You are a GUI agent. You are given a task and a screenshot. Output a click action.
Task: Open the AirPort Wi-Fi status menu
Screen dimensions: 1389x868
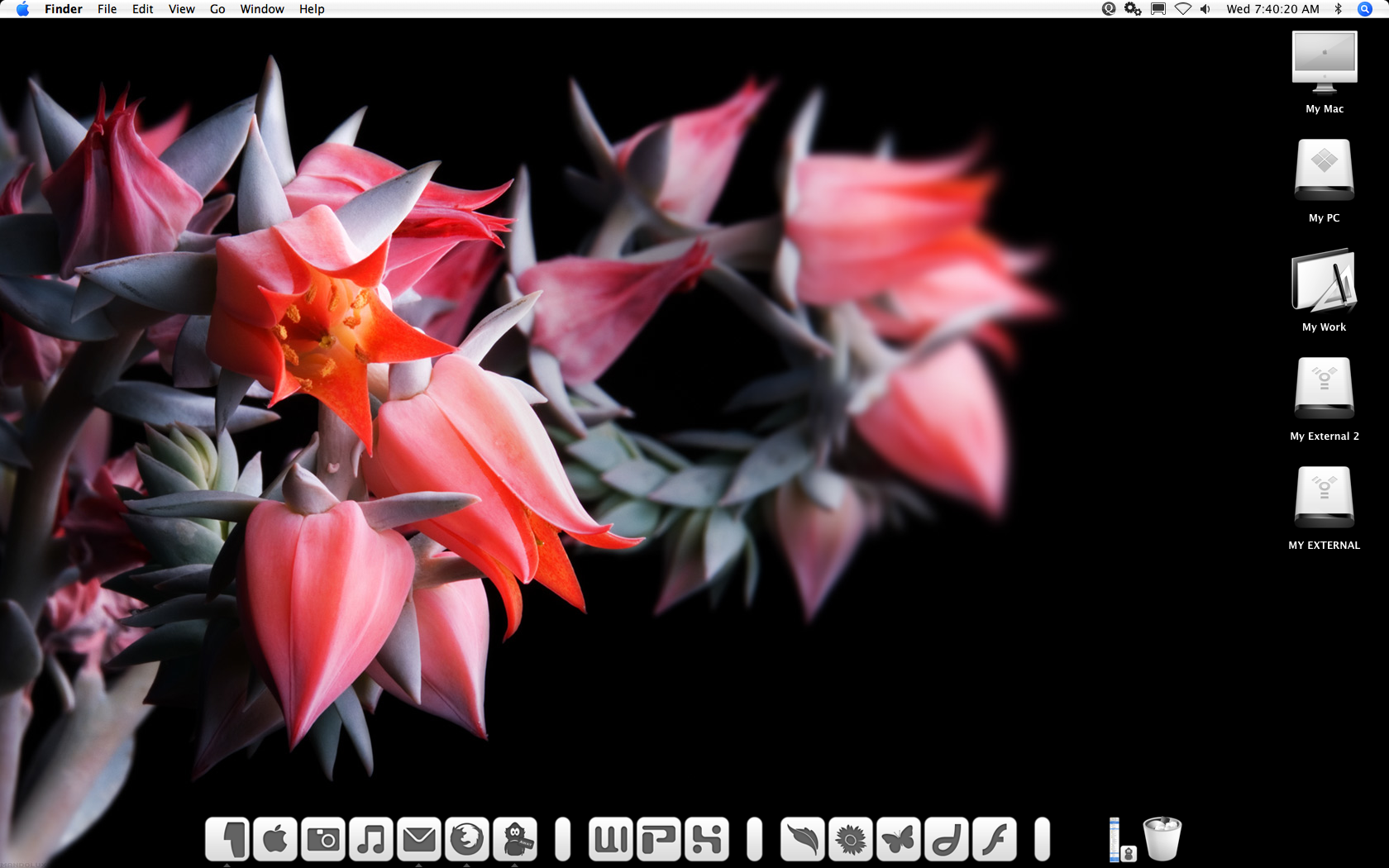click(1183, 9)
